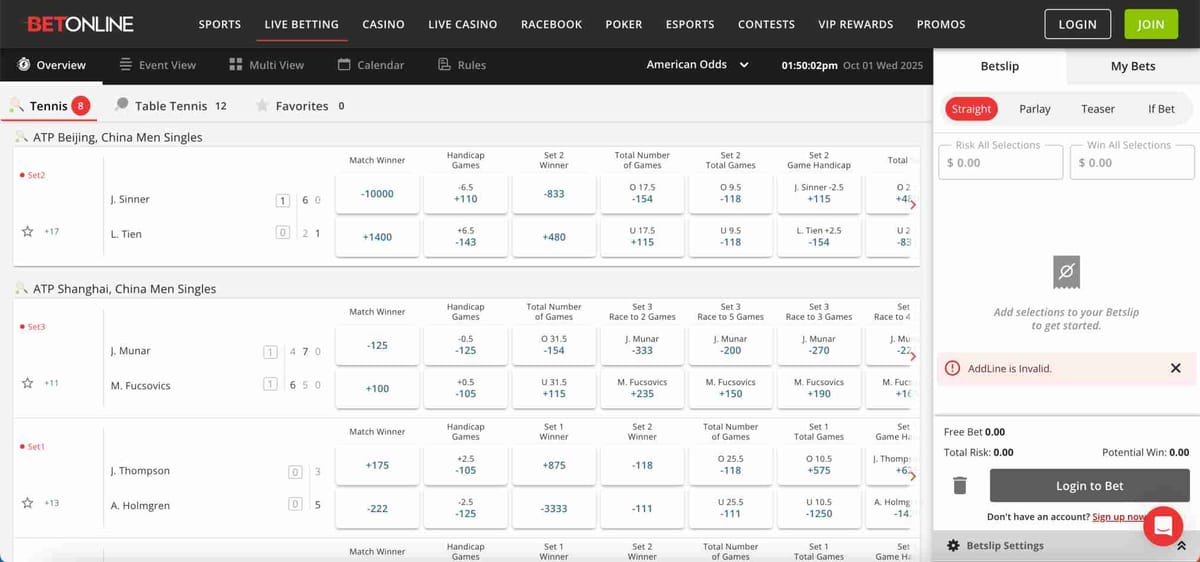Click the Sign up now link
Viewport: 1200px width, 562px height.
[x=1119, y=517]
